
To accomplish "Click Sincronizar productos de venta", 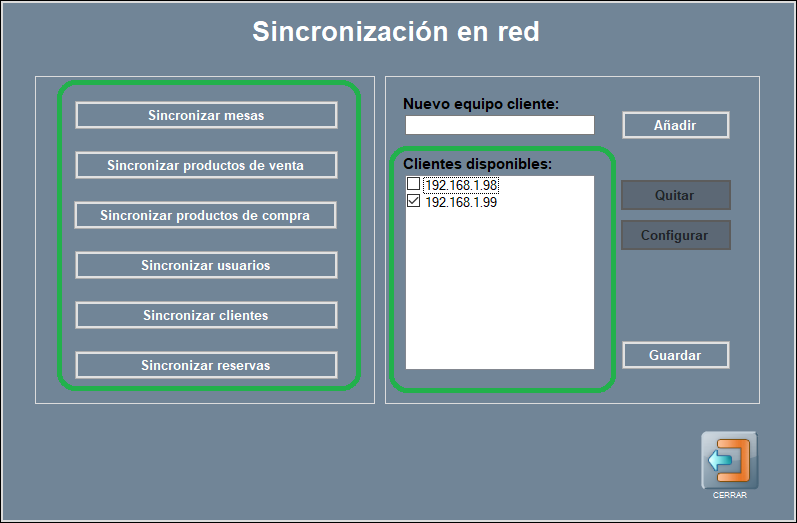I will (206, 165).
